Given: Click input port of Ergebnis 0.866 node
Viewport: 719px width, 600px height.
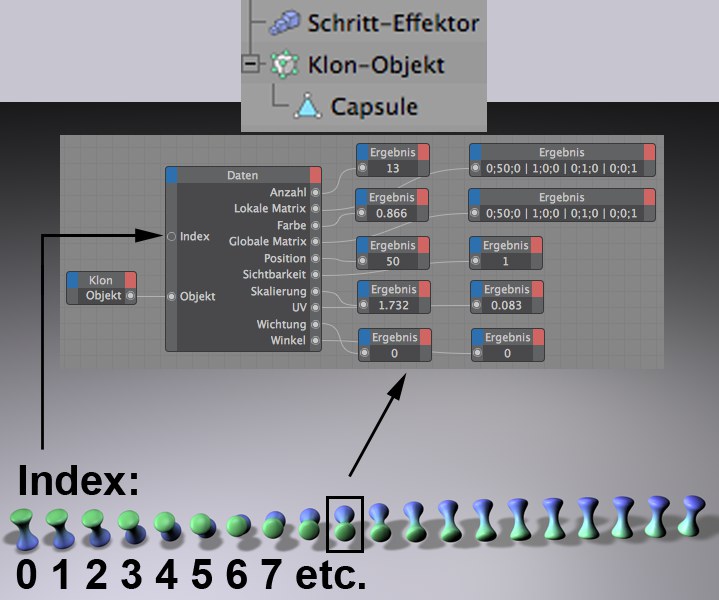Looking at the screenshot, I should point(362,213).
